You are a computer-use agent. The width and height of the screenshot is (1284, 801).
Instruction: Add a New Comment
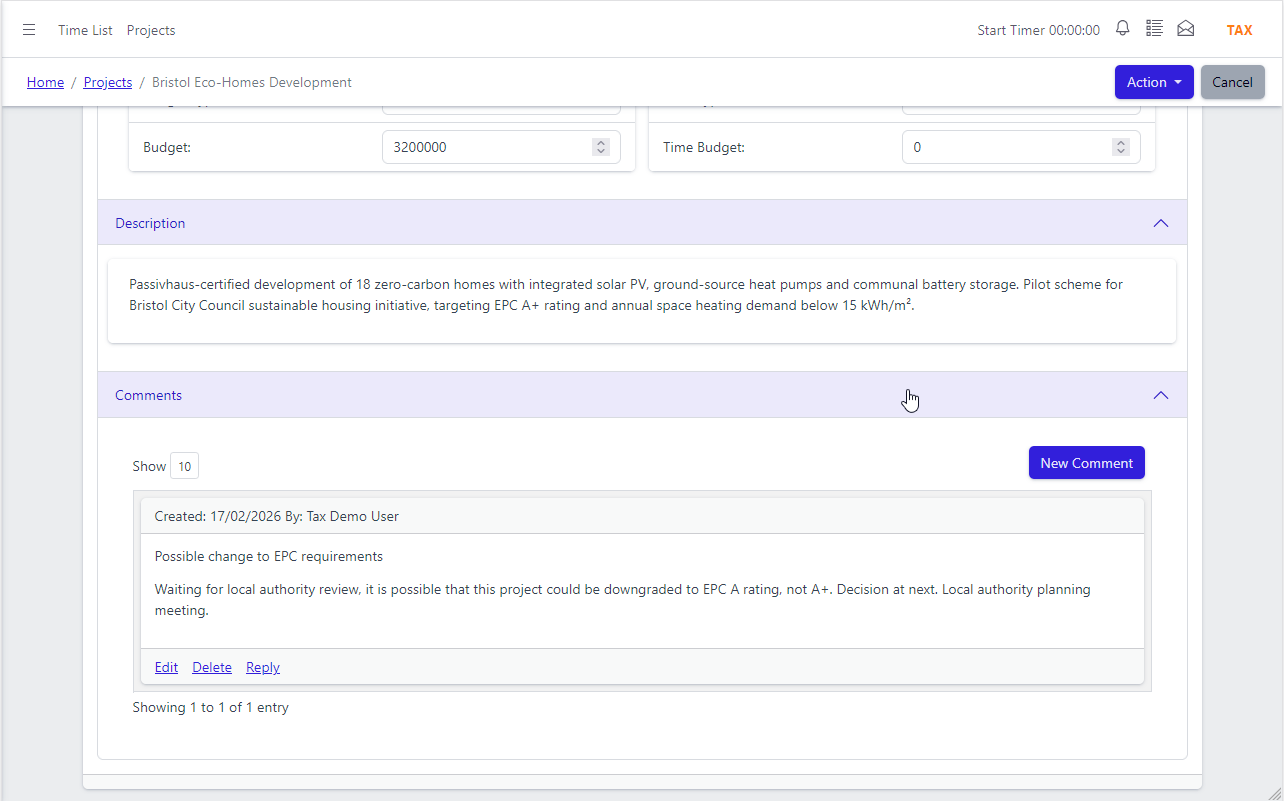coord(1086,463)
